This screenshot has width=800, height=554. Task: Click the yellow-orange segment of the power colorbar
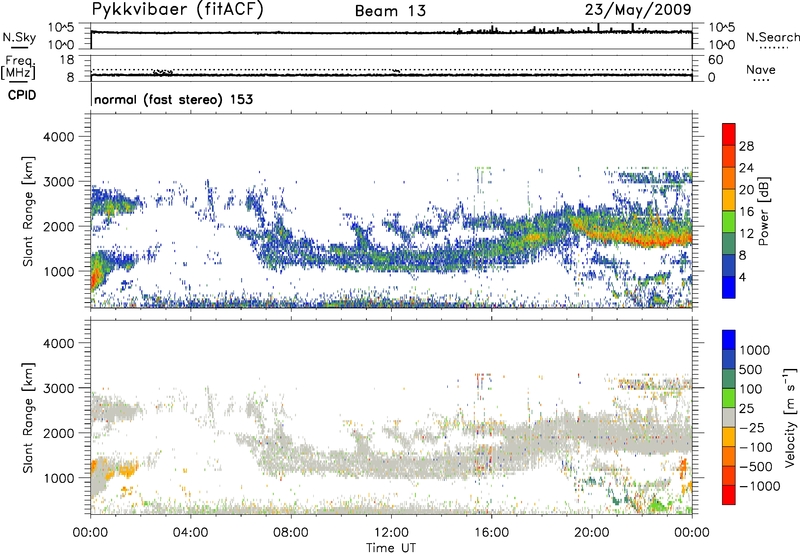coord(729,200)
